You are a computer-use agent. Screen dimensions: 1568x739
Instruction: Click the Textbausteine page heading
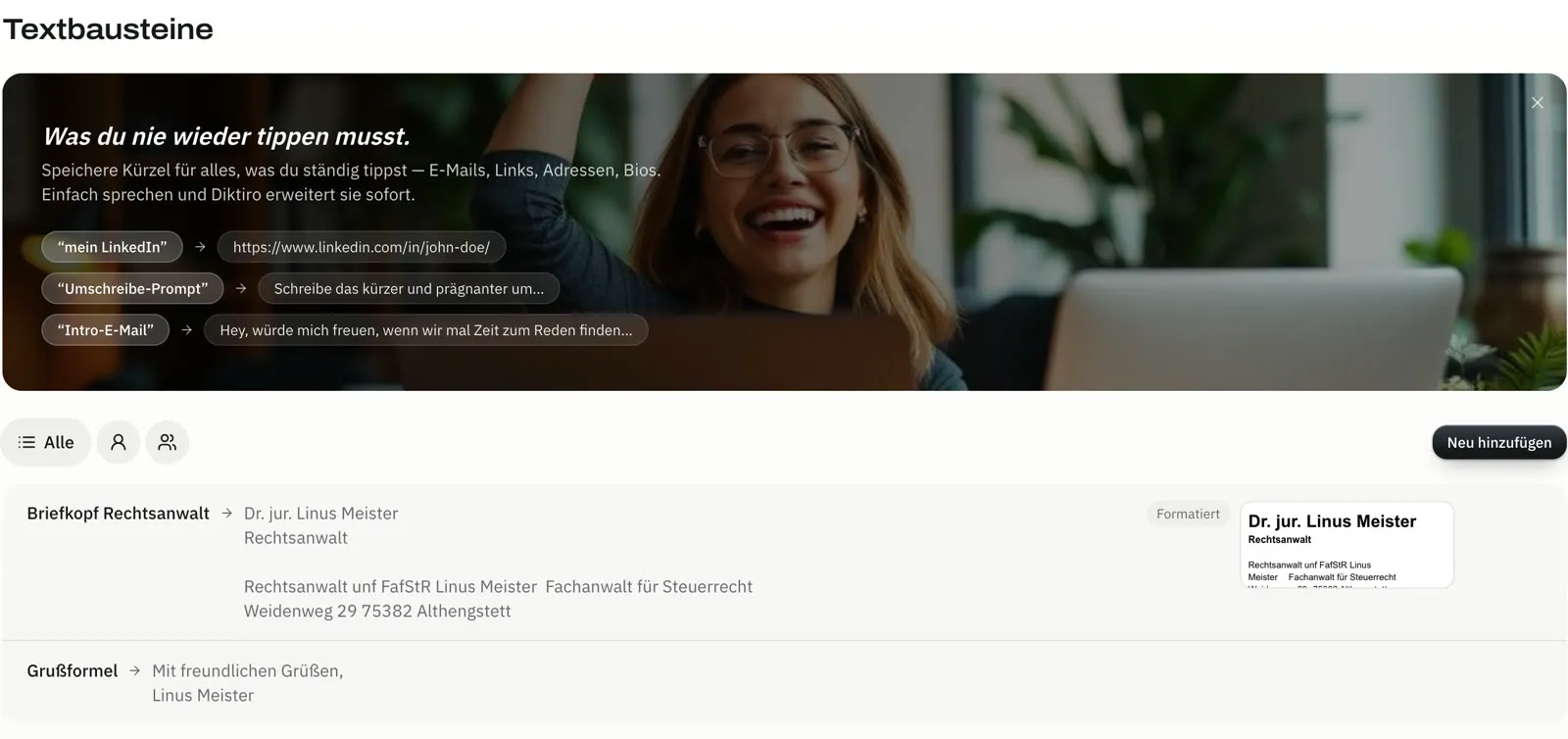(x=108, y=28)
